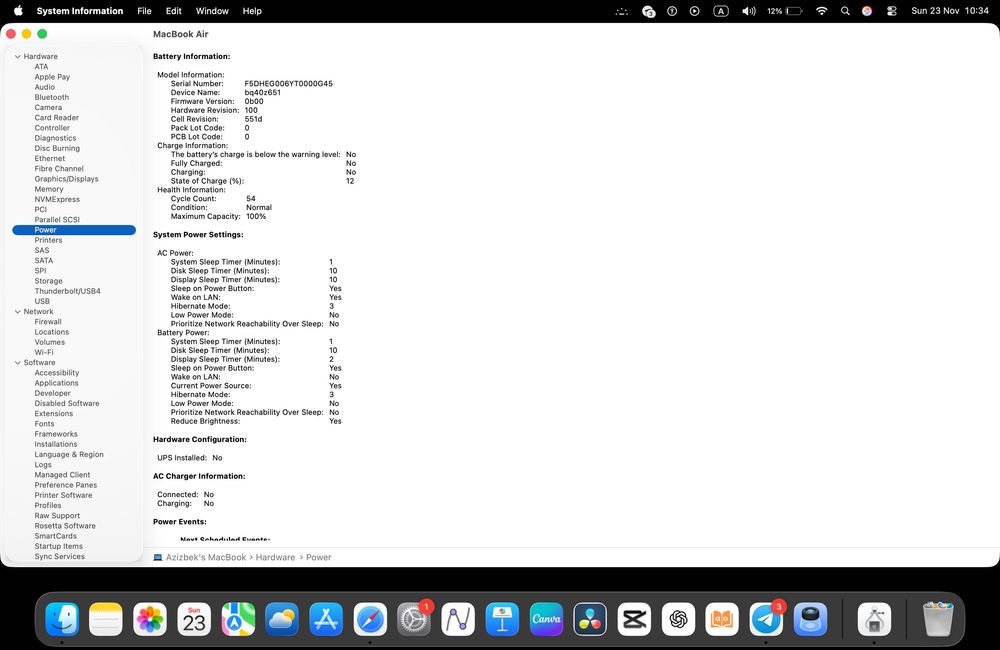Select Extensions under Software
The image size is (1000, 650).
[x=54, y=414]
